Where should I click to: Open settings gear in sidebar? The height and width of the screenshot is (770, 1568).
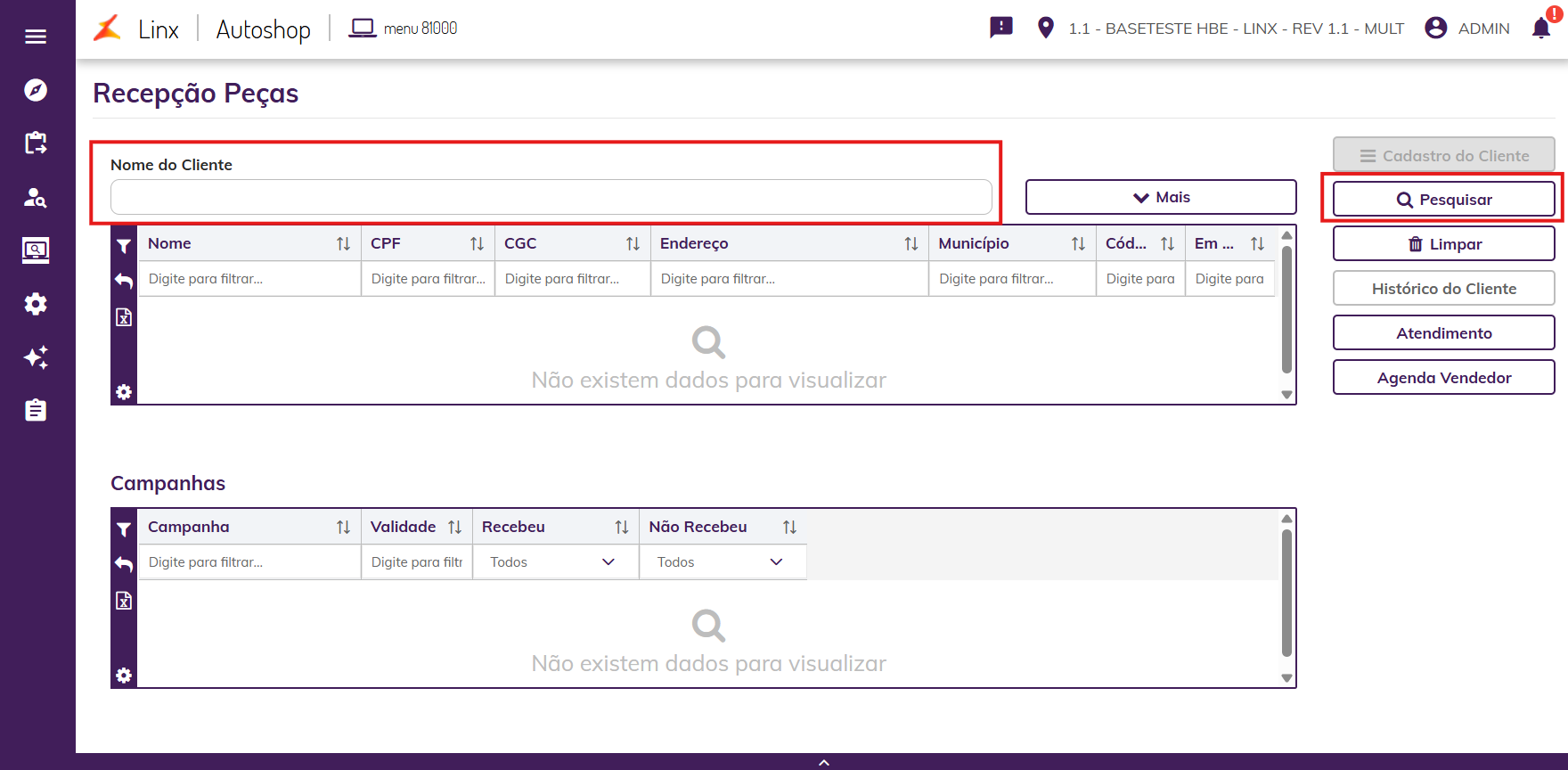tap(36, 304)
